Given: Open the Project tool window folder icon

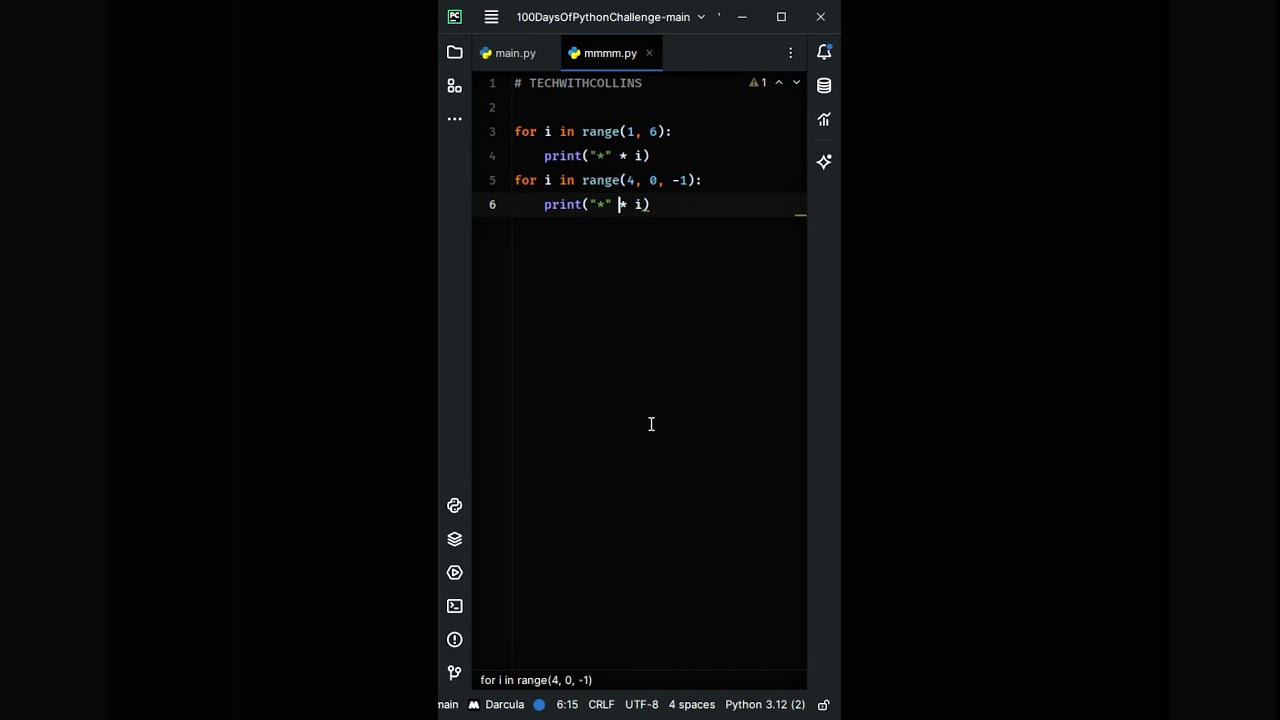Looking at the screenshot, I should [455, 52].
